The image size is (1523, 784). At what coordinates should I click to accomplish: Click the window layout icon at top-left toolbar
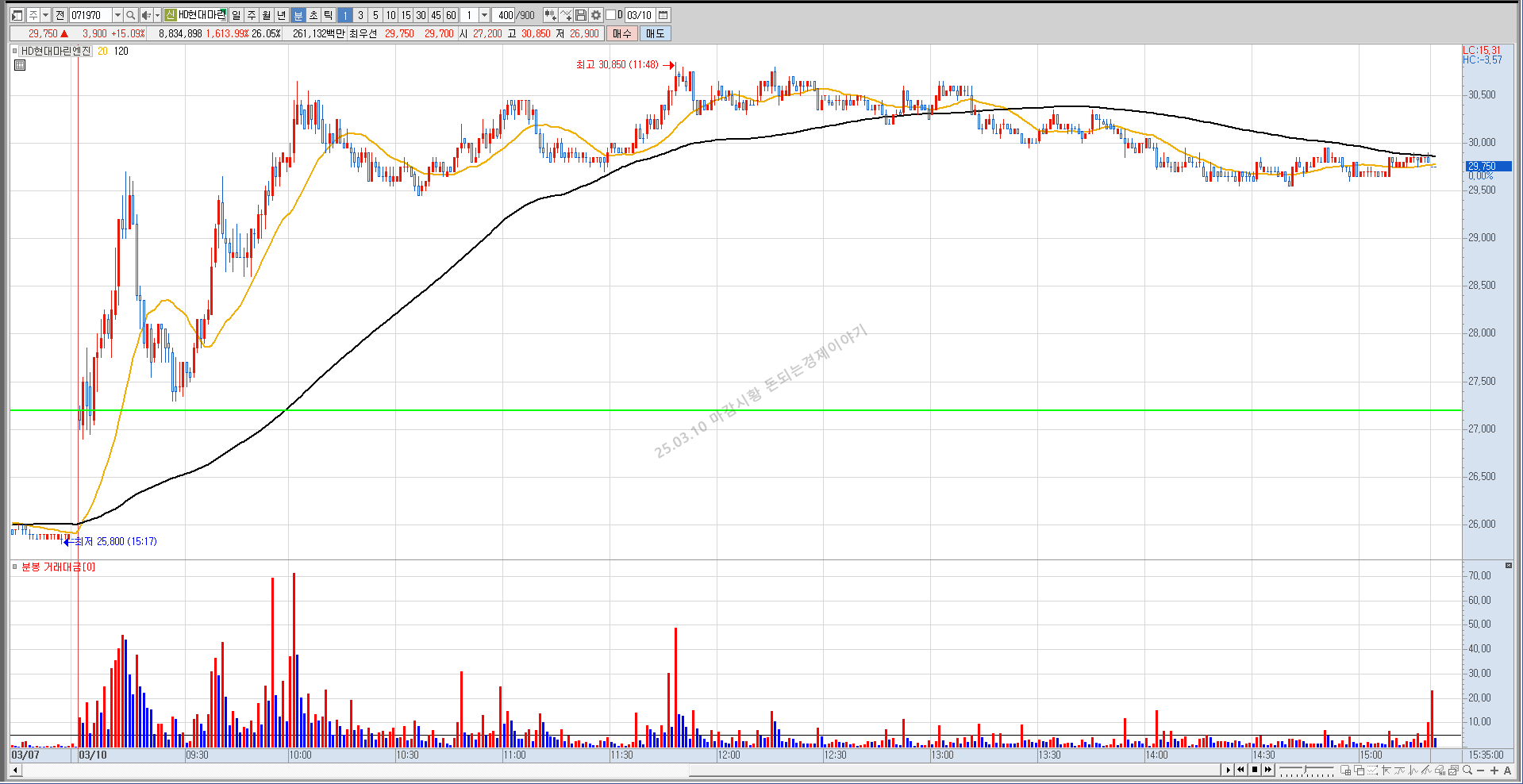(17, 15)
